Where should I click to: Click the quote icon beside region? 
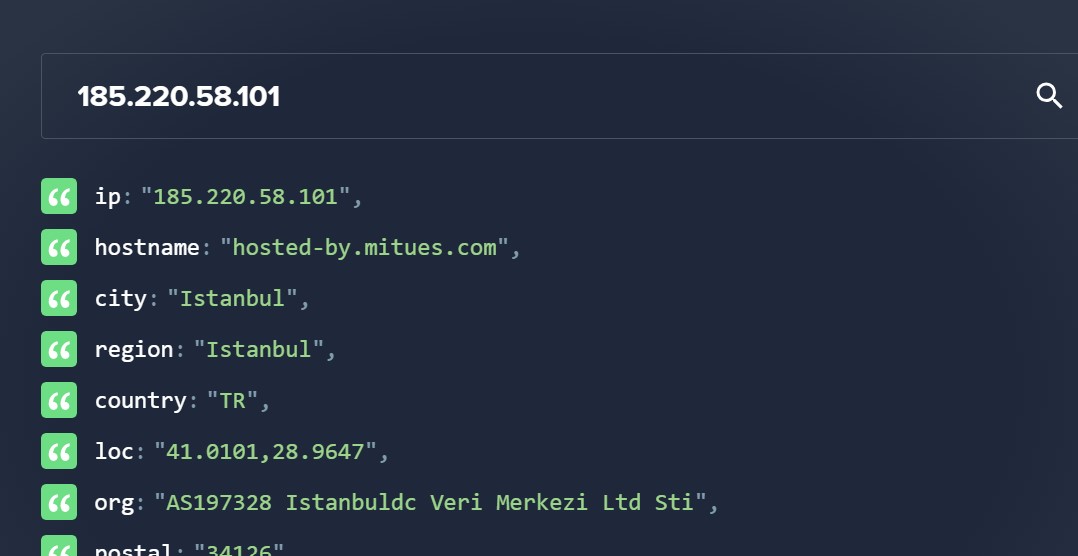click(59, 350)
